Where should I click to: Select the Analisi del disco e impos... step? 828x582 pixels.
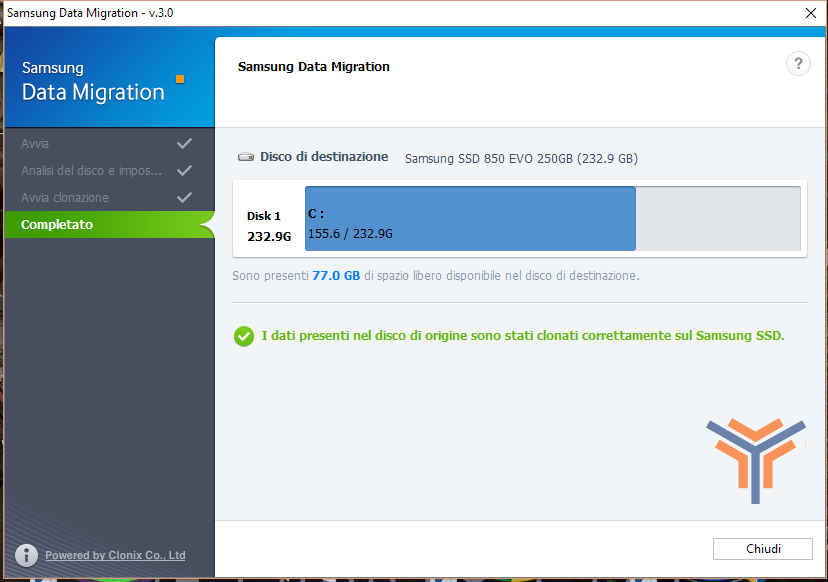pos(109,171)
